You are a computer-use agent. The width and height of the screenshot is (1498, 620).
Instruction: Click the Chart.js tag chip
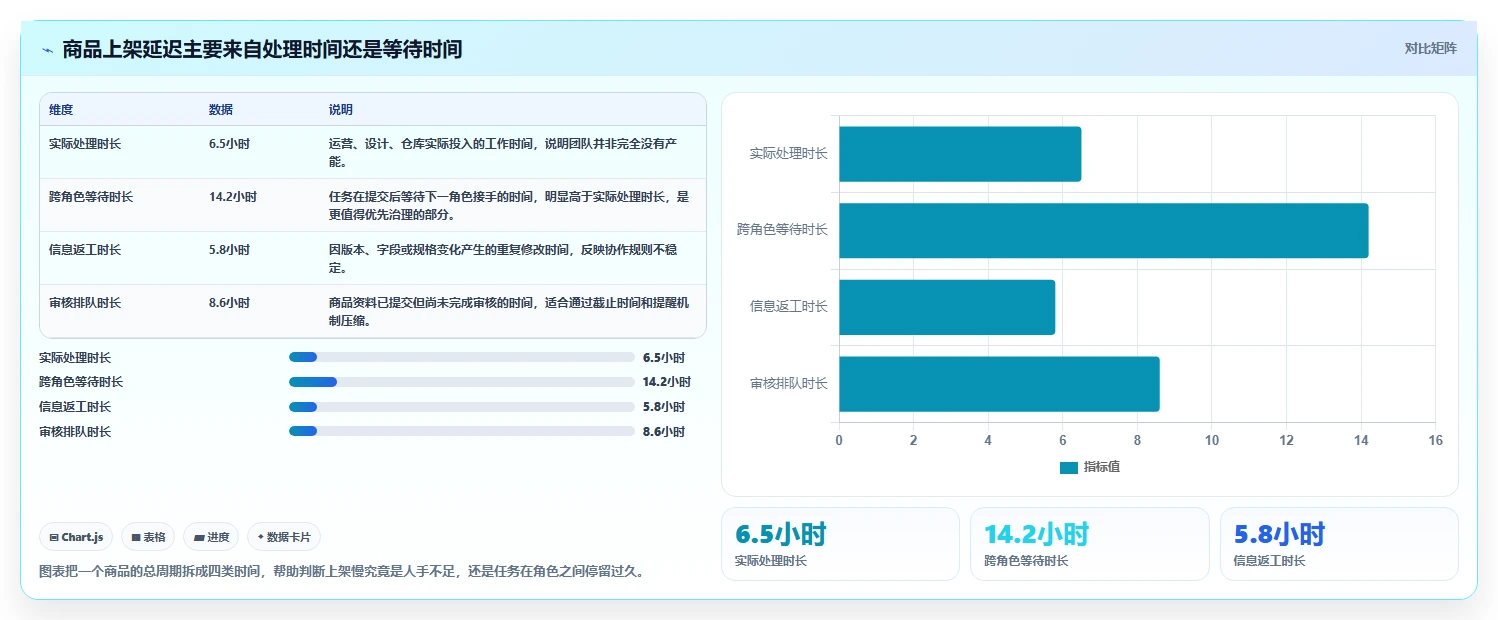(76, 537)
